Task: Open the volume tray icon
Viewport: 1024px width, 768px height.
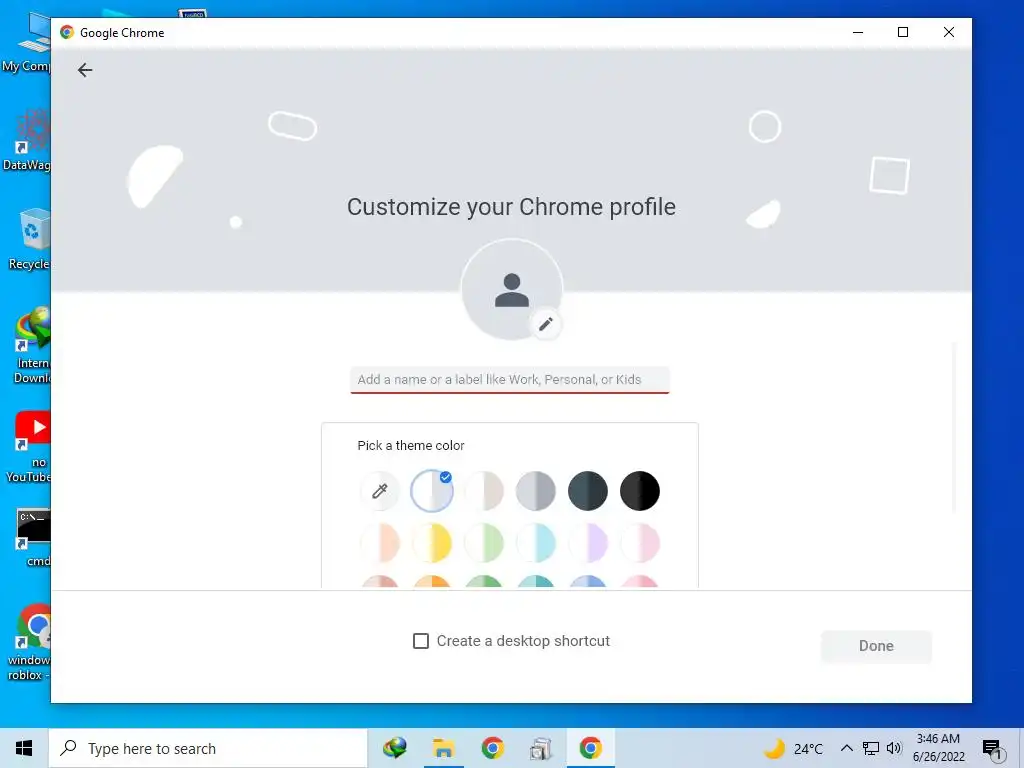Action: tap(894, 748)
